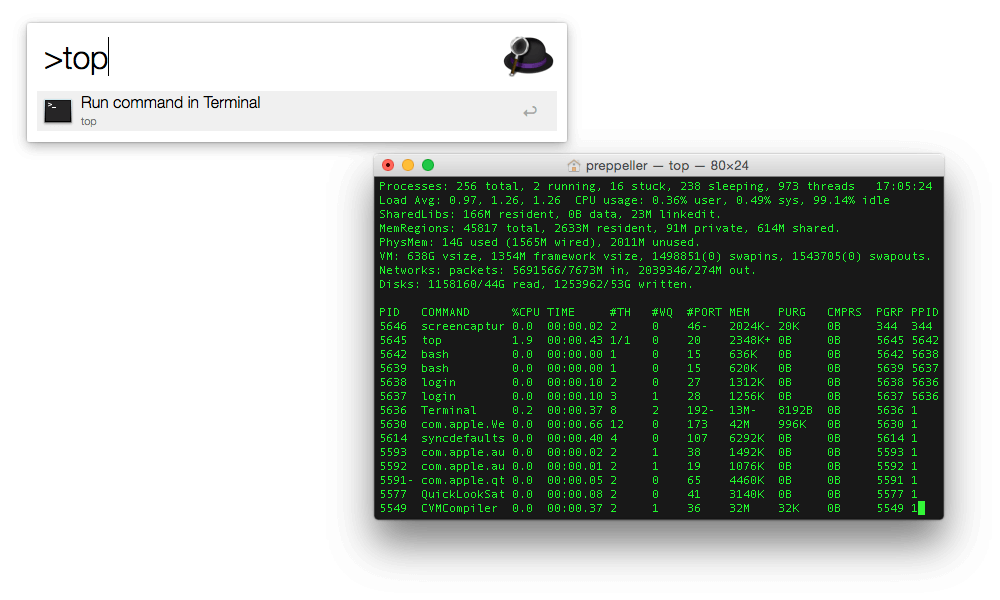1000x600 pixels.
Task: Click the 'login' process with PID 5637
Action: point(438,397)
